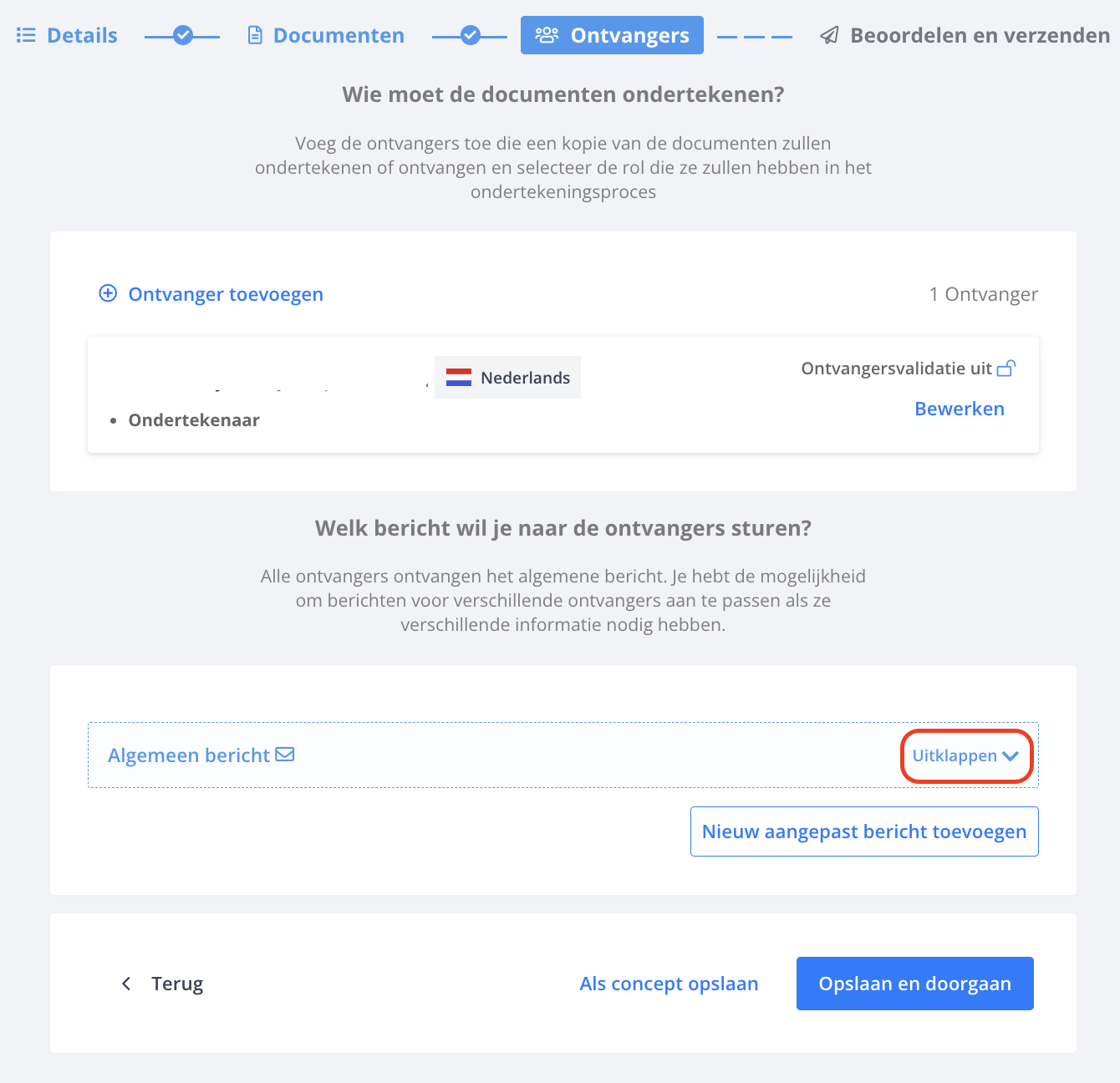
Task: Switch to the Beoordelen en verzenden step
Action: tap(965, 35)
